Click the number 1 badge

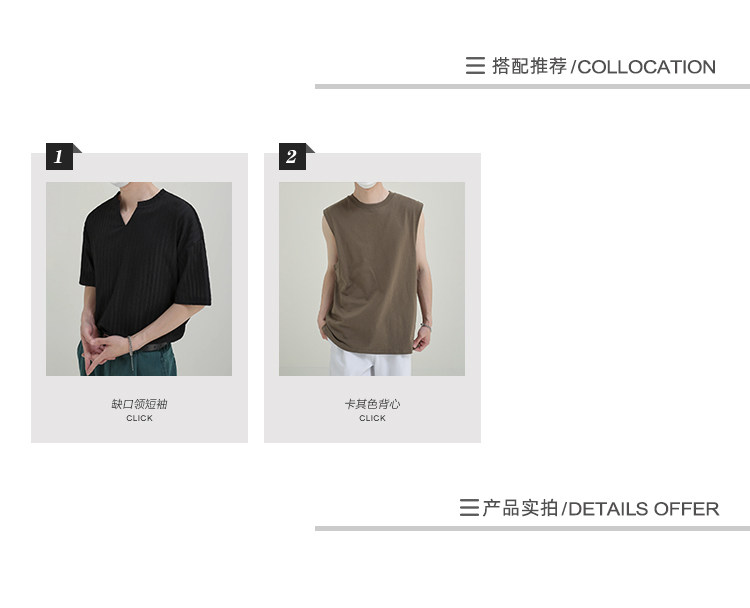pyautogui.click(x=59, y=156)
